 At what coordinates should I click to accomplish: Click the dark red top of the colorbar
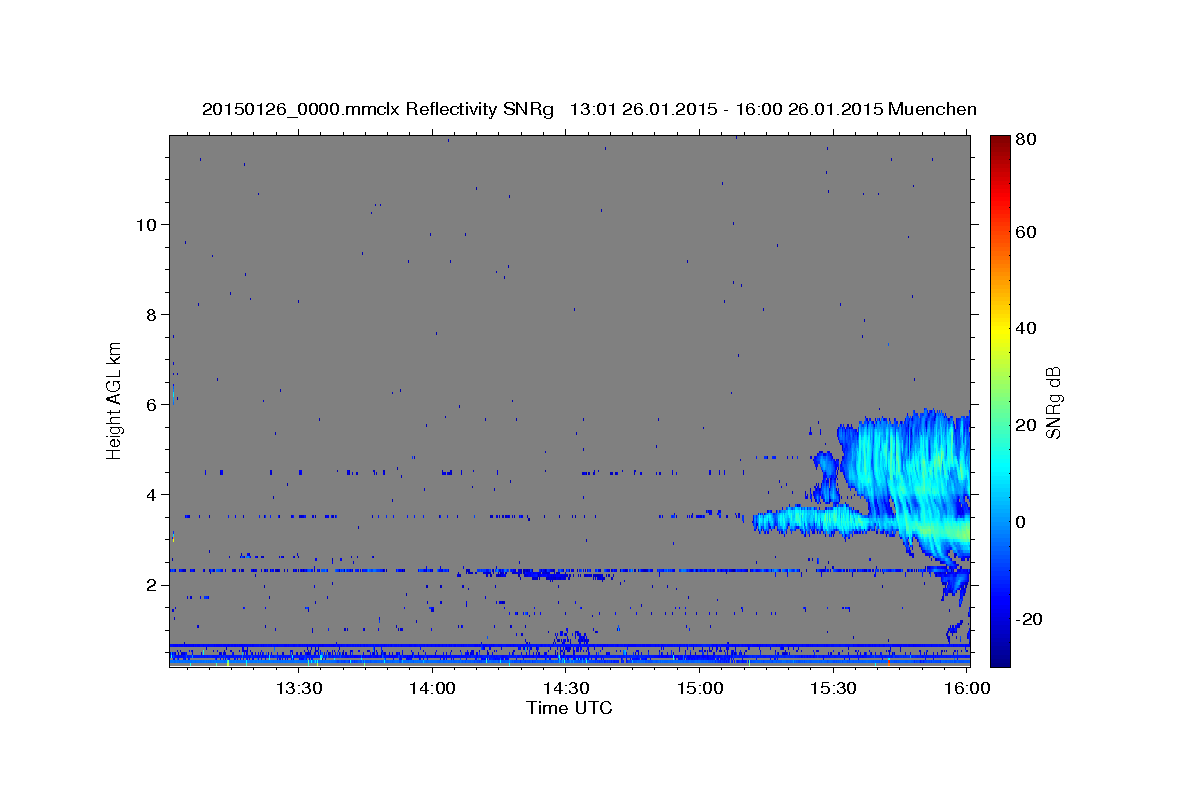(x=999, y=143)
